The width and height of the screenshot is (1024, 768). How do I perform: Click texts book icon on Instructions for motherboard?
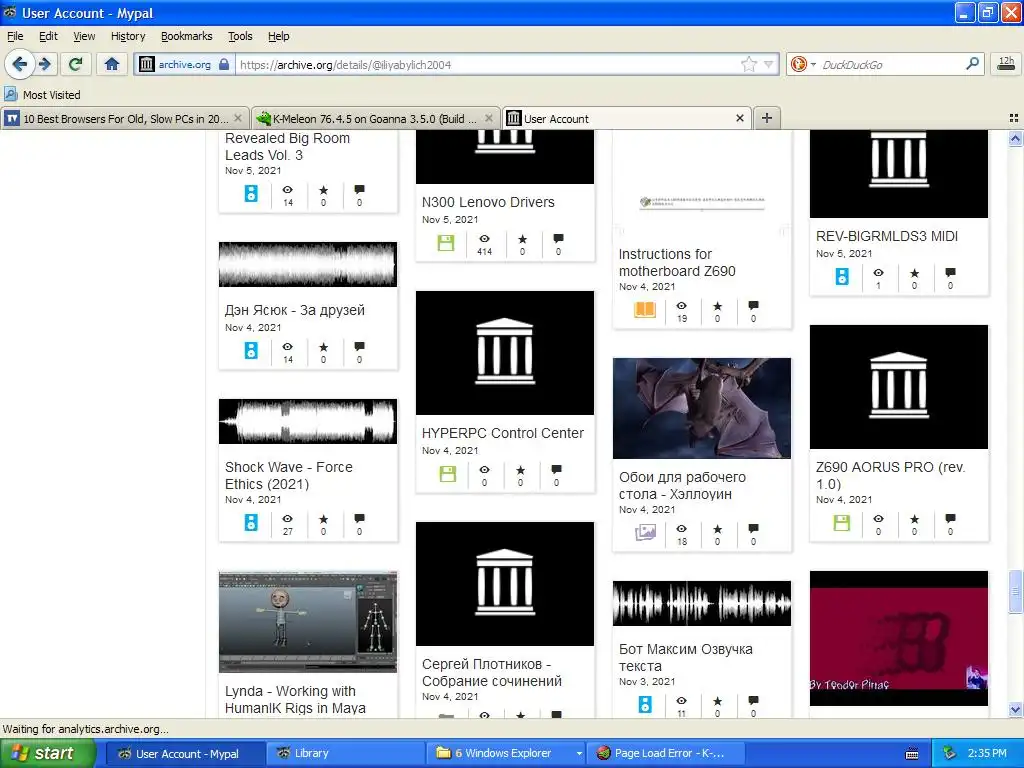coord(645,310)
